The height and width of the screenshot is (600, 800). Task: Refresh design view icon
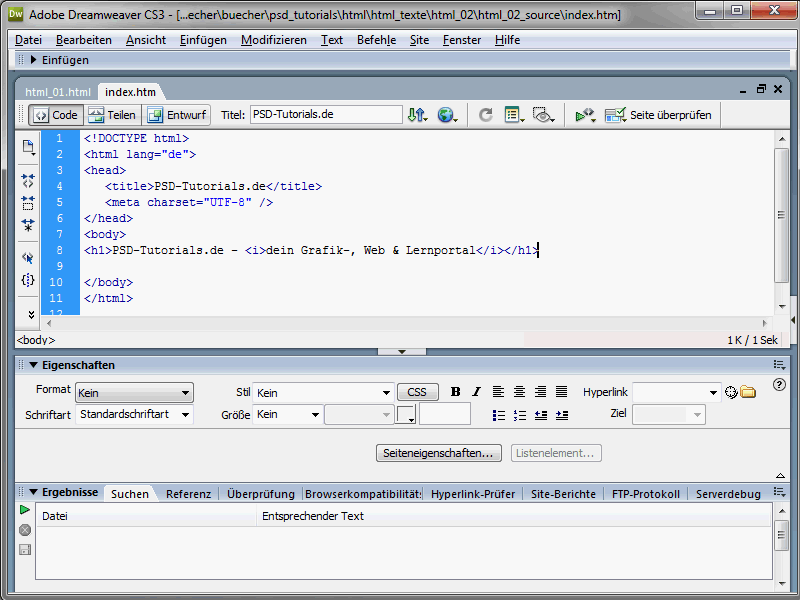(x=486, y=115)
